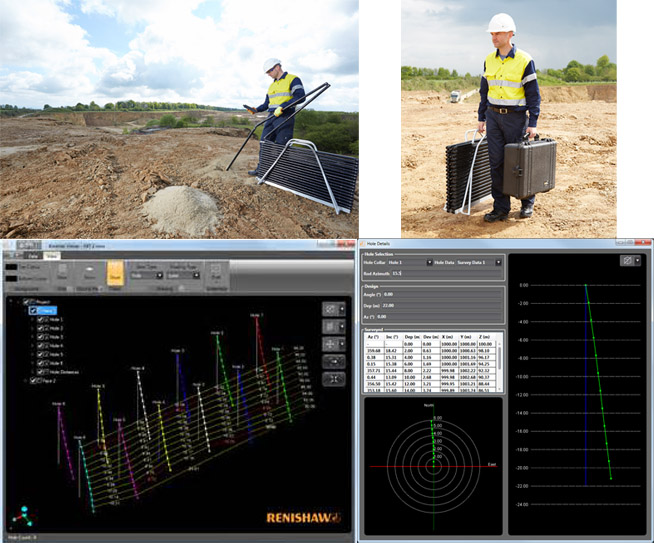
Task: Select Hole 5 in the project tree
Action: [56, 354]
